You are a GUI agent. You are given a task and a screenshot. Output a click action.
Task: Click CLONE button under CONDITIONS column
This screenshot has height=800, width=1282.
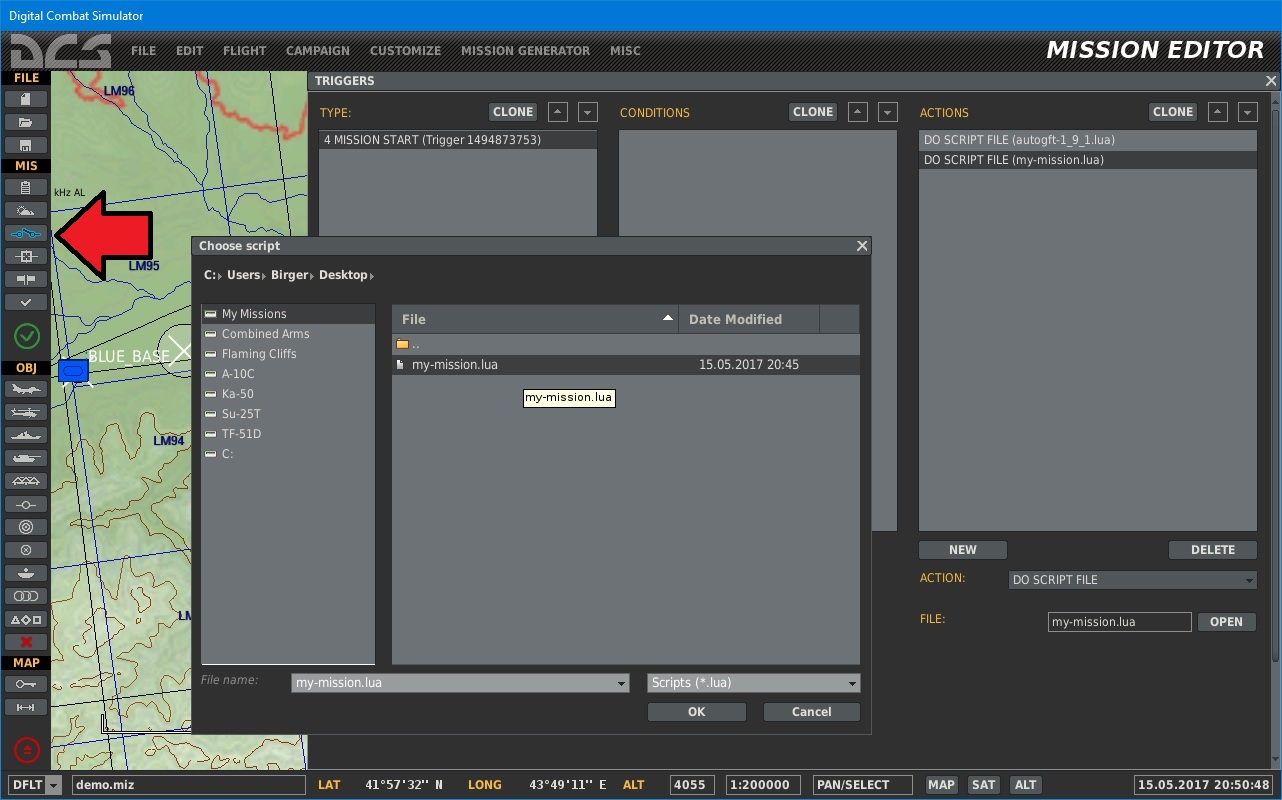[813, 112]
